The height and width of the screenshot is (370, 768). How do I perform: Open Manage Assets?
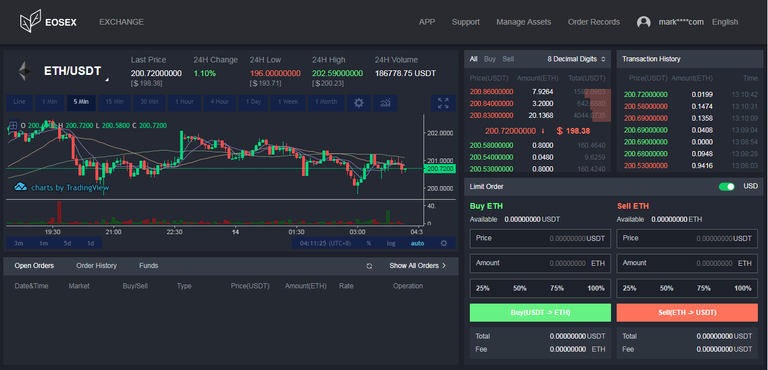pyautogui.click(x=524, y=22)
